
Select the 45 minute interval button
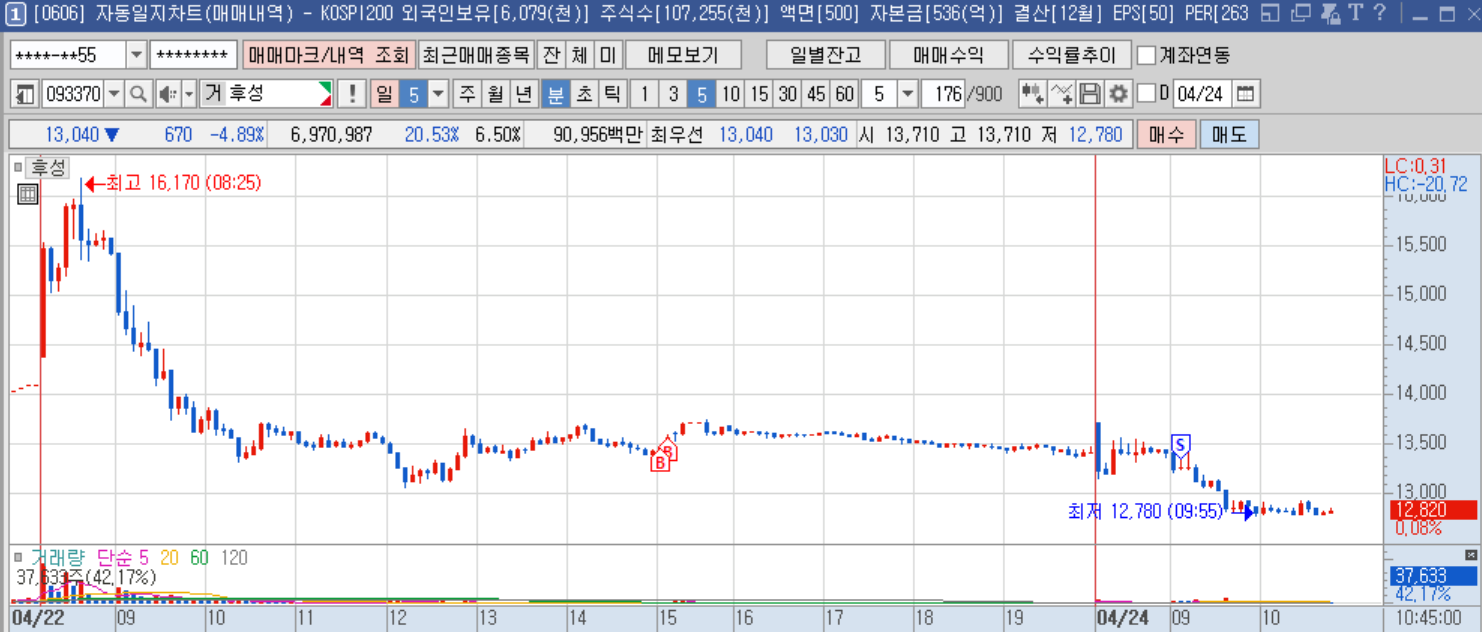click(x=816, y=94)
